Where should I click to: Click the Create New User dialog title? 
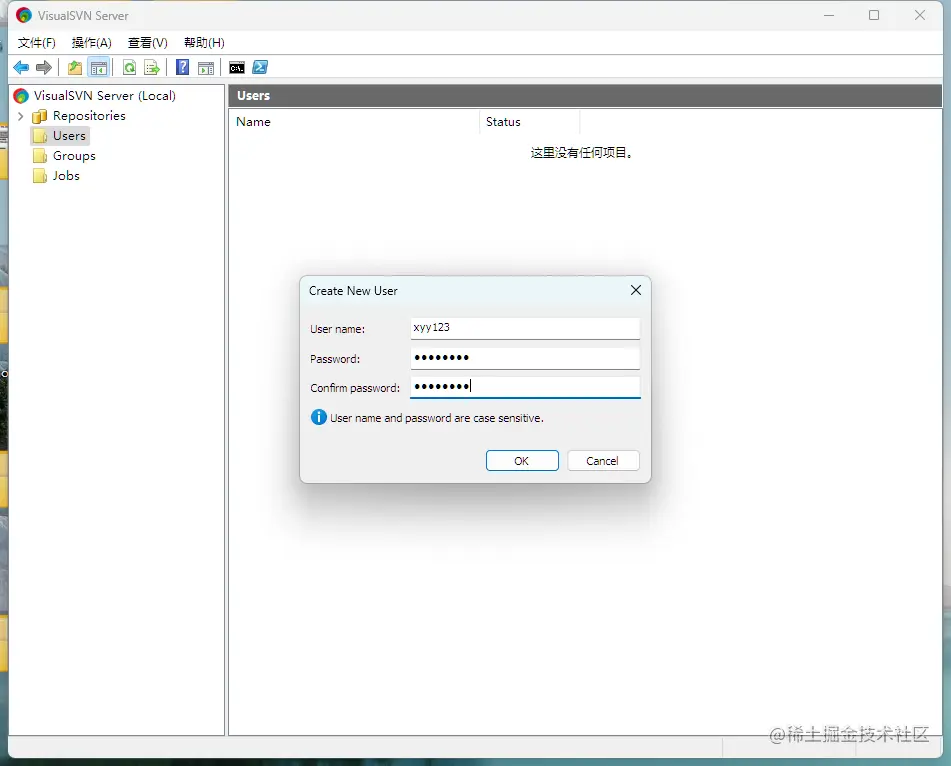[x=353, y=291]
